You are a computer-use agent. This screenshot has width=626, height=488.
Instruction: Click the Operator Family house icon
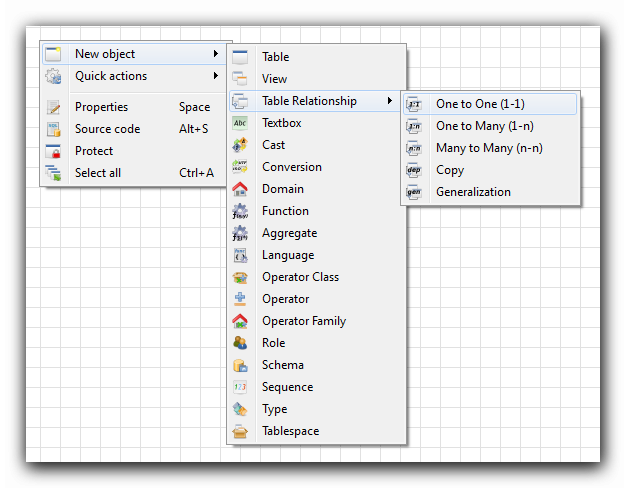pyautogui.click(x=240, y=321)
